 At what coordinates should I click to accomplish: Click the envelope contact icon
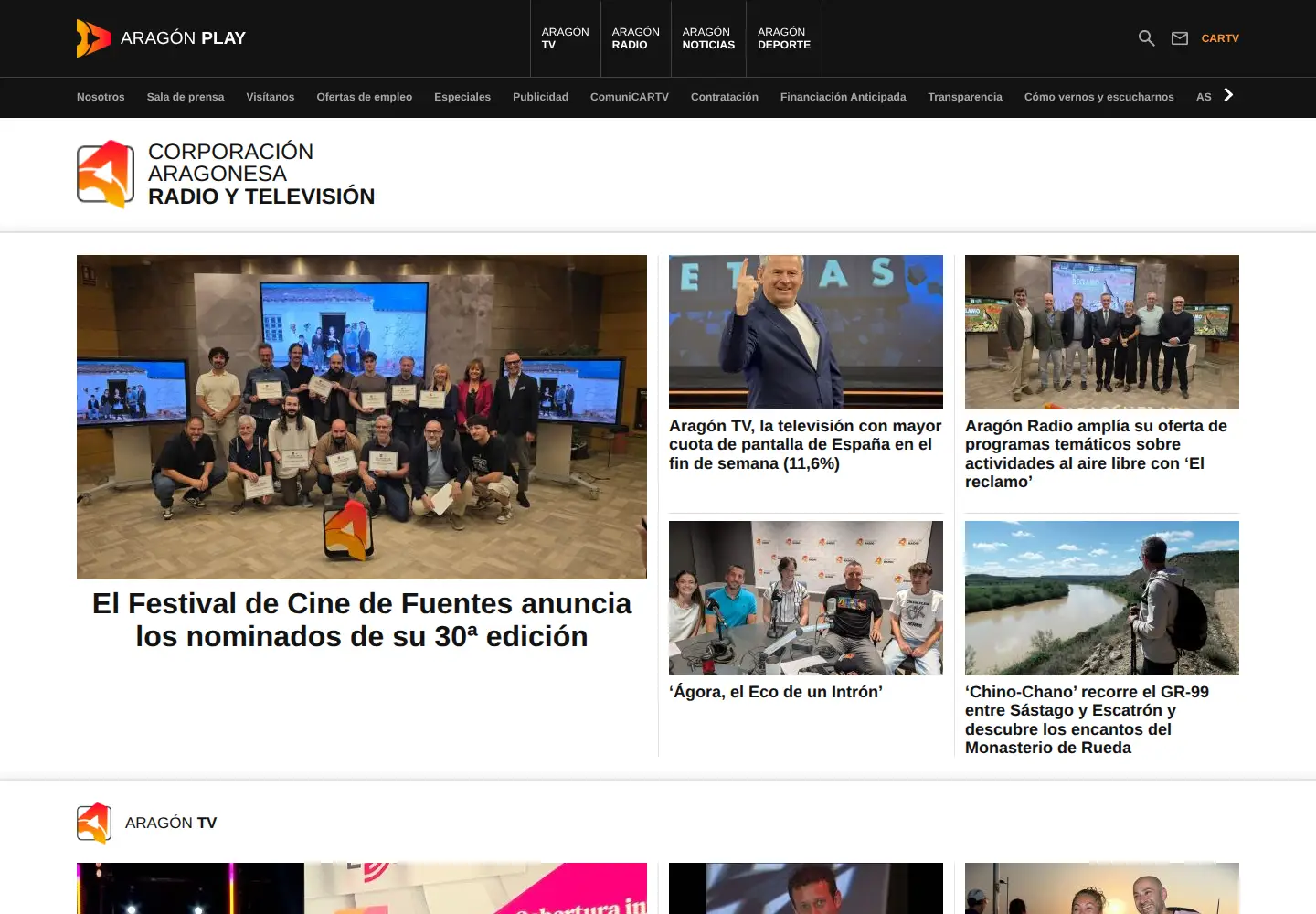point(1180,38)
